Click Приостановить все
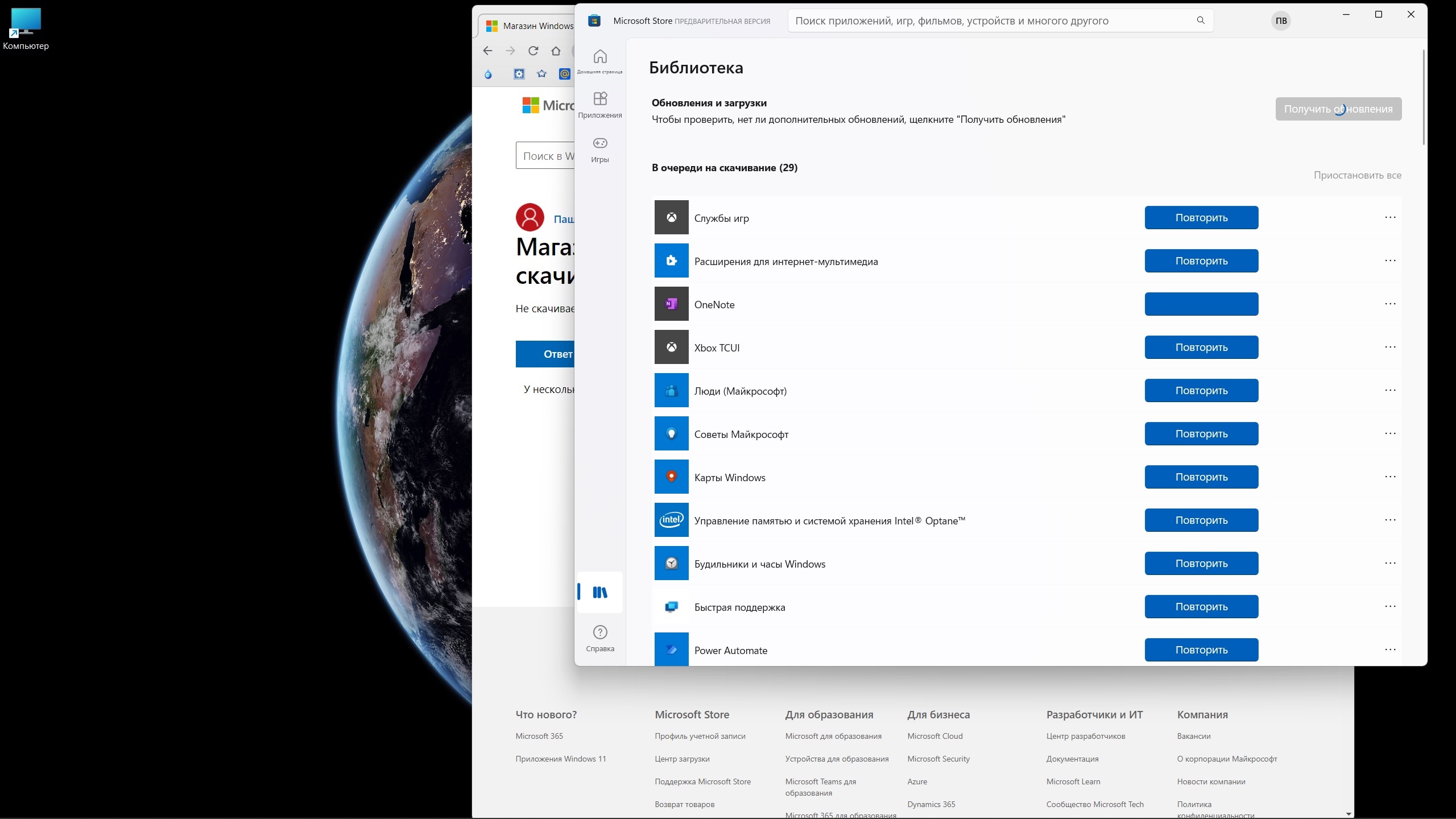The width and height of the screenshot is (1456, 819). (x=1357, y=175)
